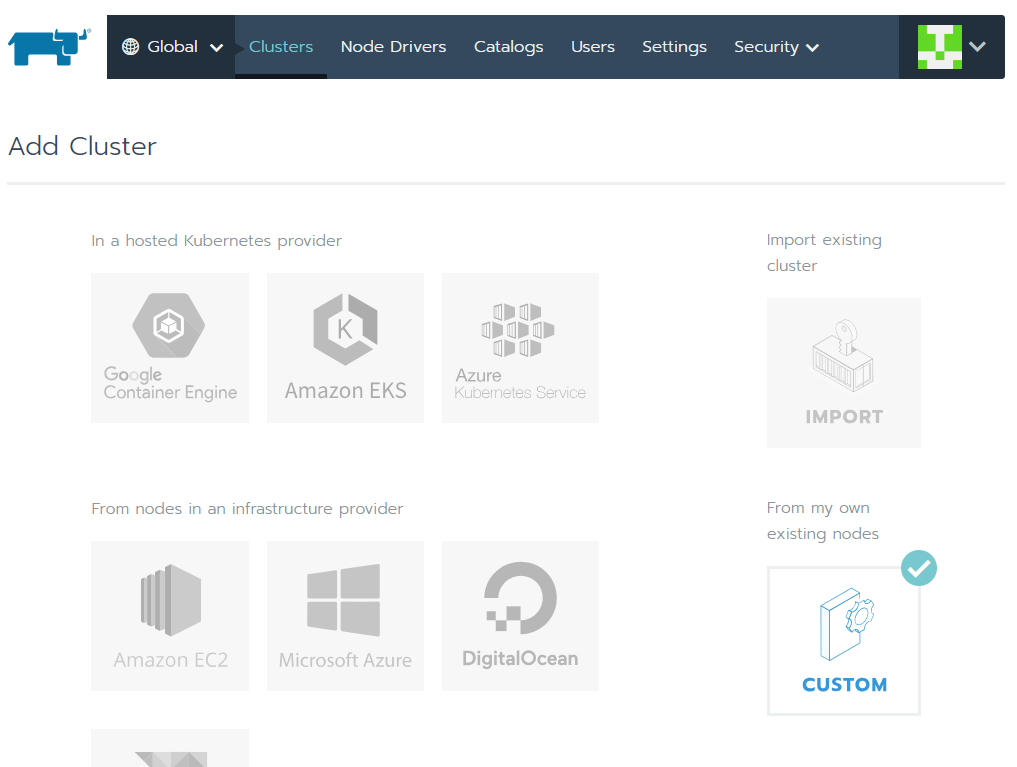Select the Microsoft Azure provider

pos(345,616)
